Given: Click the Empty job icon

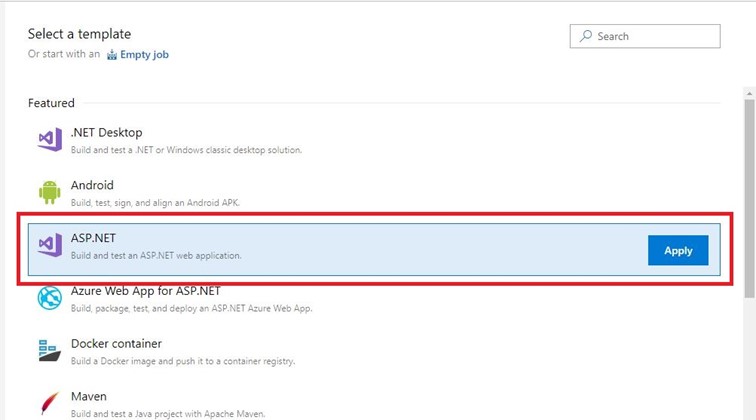Looking at the screenshot, I should pyautogui.click(x=112, y=54).
